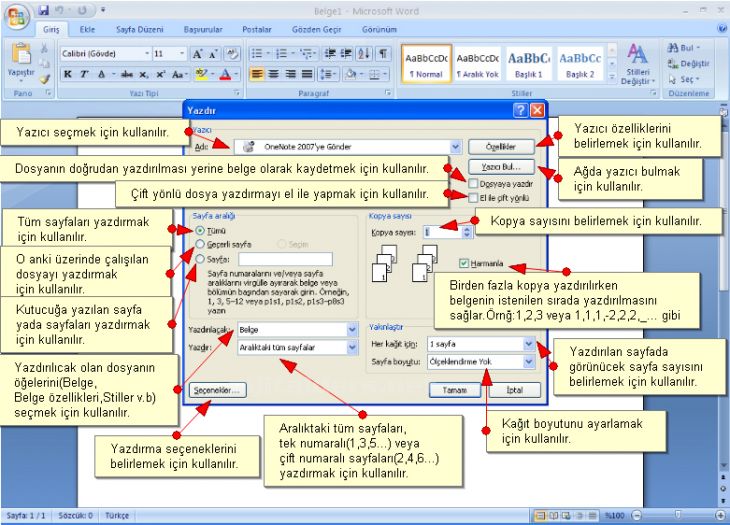Click the Seçenekler button
The height and width of the screenshot is (525, 730).
(x=217, y=390)
